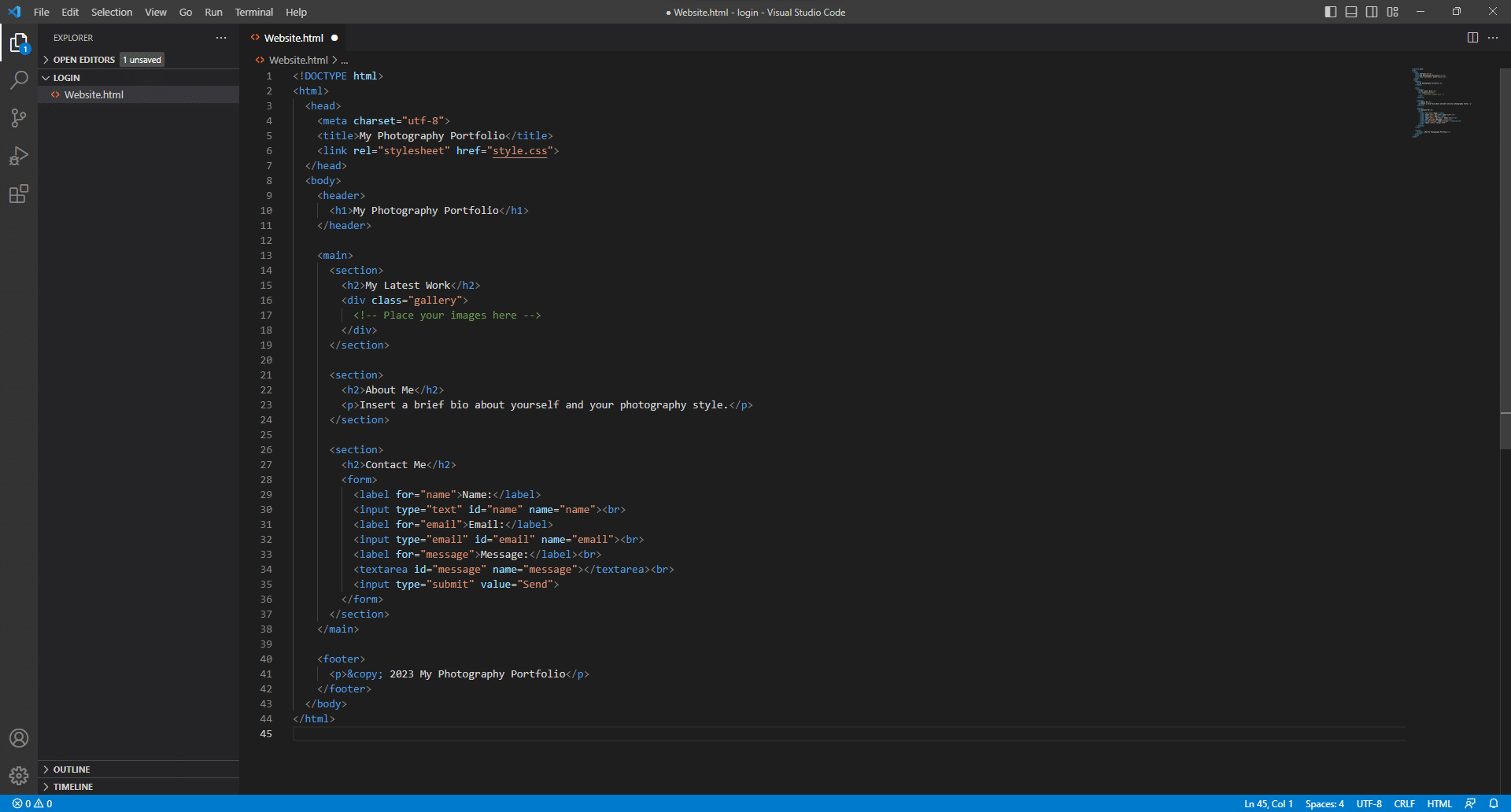Click the editor vertical scrollbar slider
This screenshot has width=1511, height=812.
tap(1505, 258)
